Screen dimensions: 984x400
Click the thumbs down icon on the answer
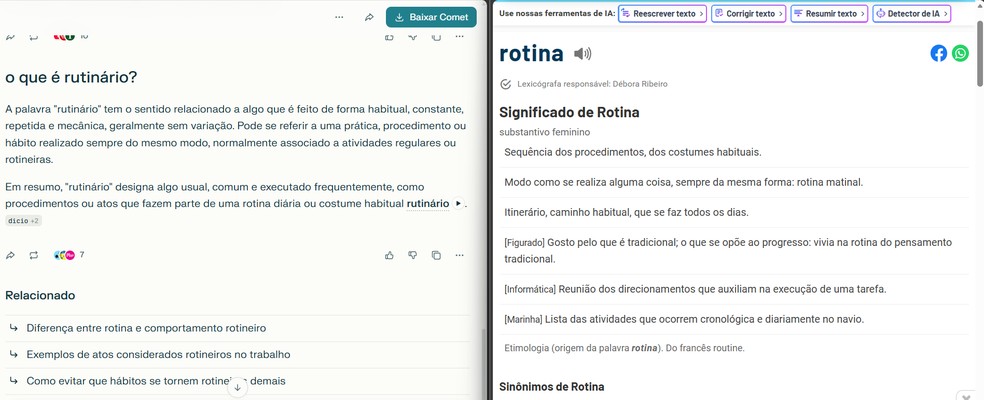pyautogui.click(x=413, y=256)
